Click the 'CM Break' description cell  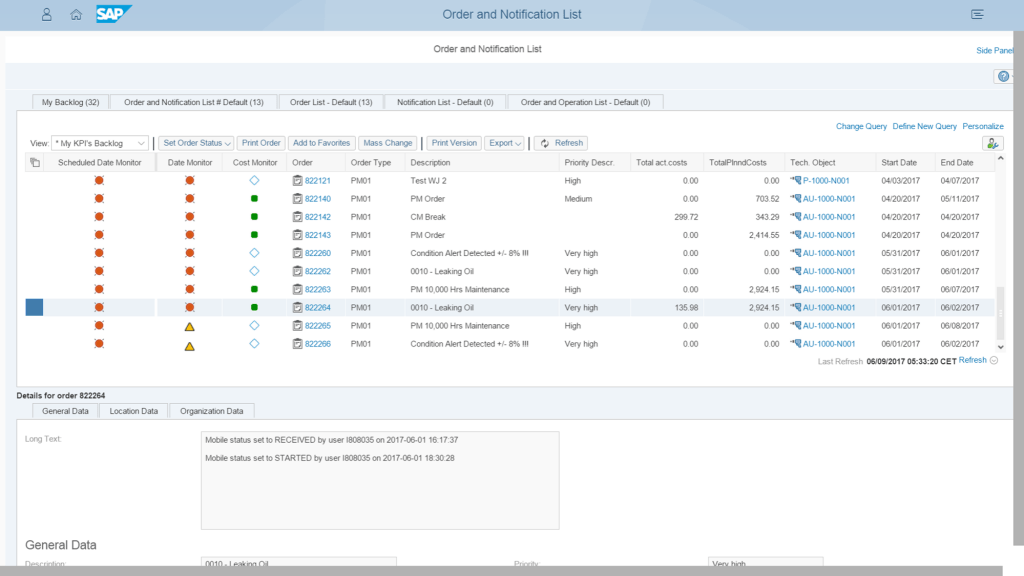click(x=428, y=217)
